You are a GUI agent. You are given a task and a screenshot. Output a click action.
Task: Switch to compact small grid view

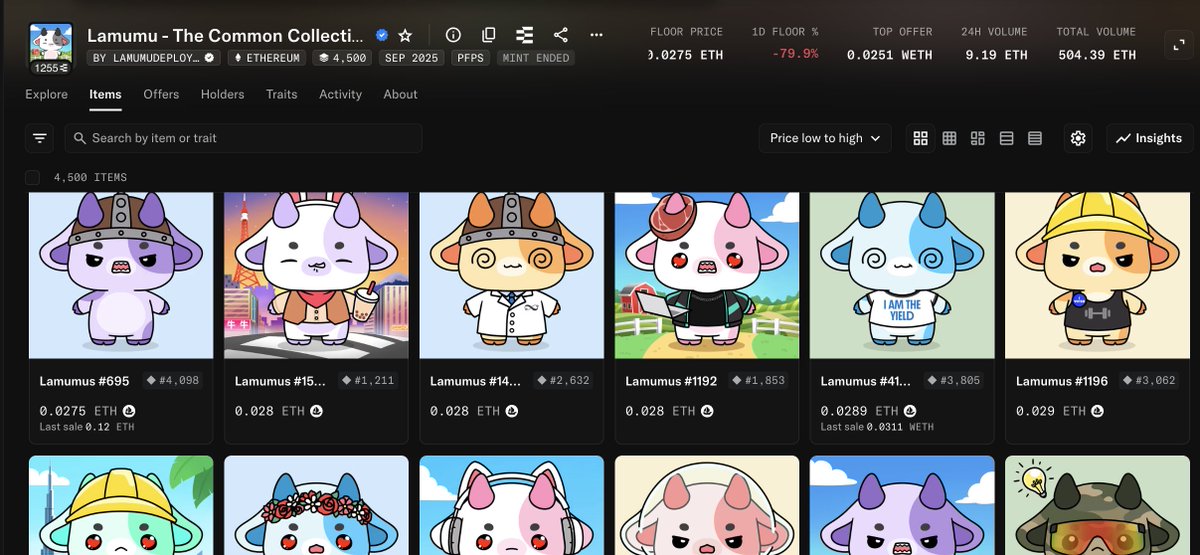[x=950, y=138]
